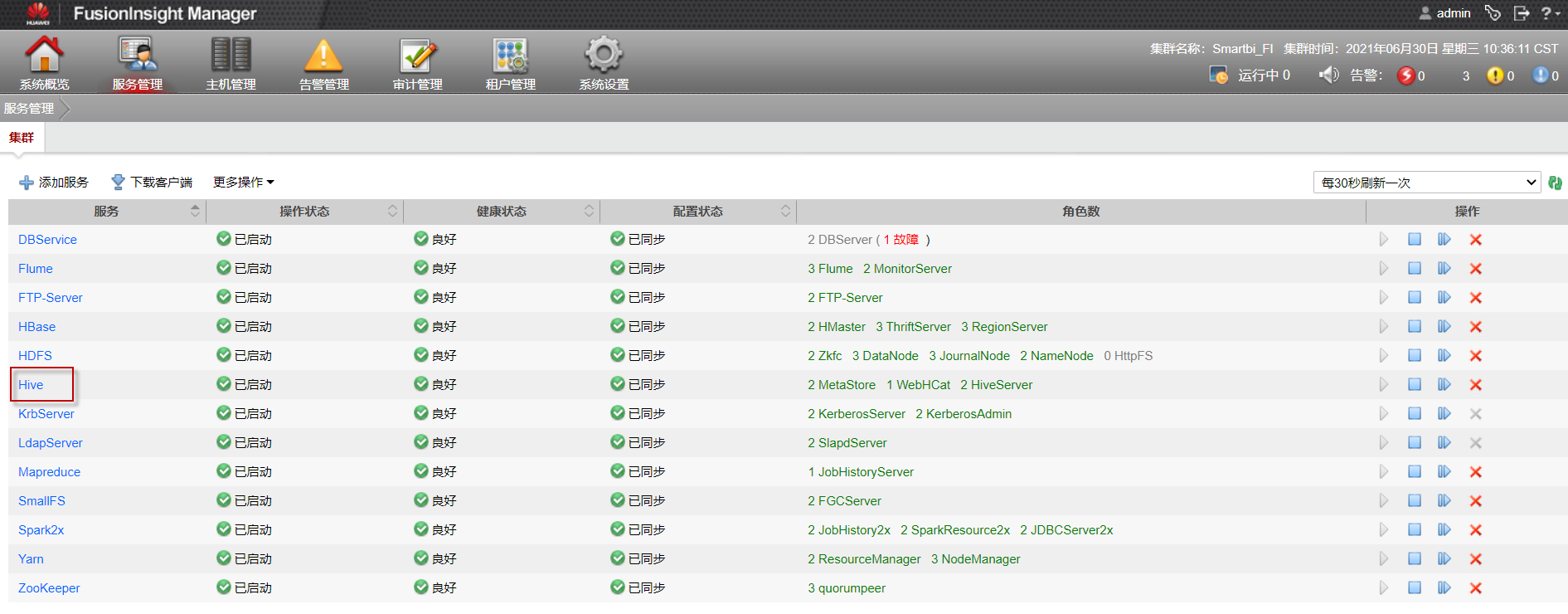Click the 2 HiveServer role link

tap(996, 385)
